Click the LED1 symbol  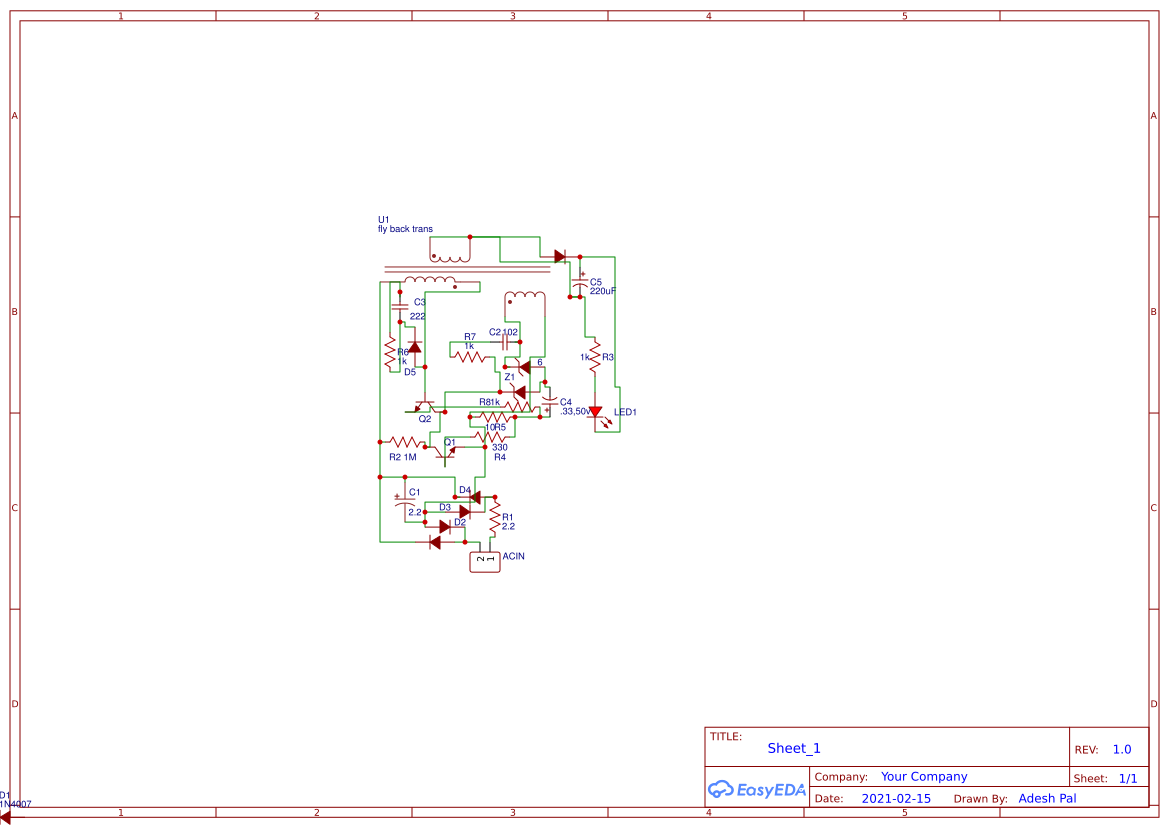[594, 412]
